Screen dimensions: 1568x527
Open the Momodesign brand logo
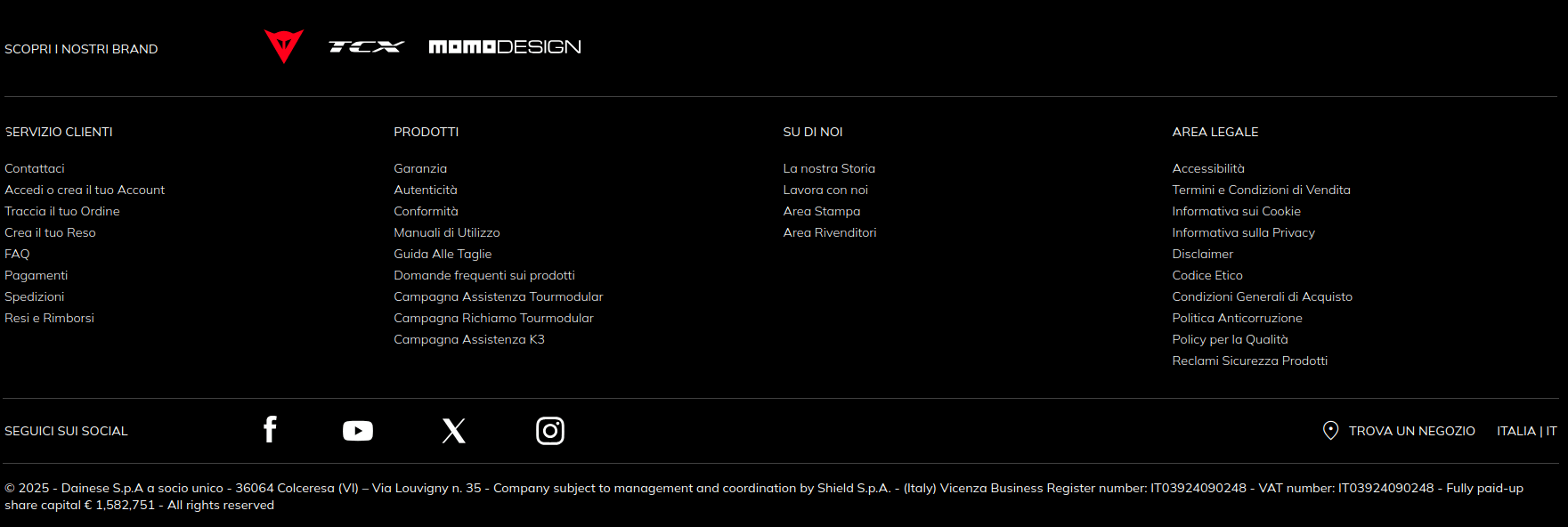coord(504,47)
